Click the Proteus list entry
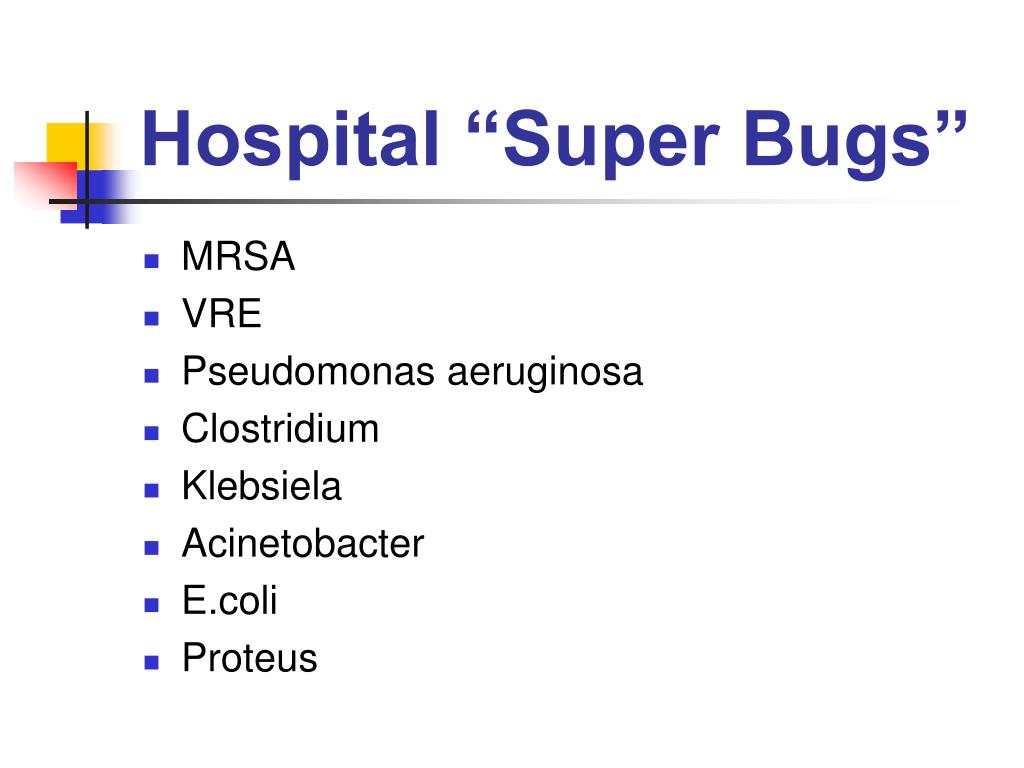This screenshot has width=1024, height=768. pyautogui.click(x=249, y=658)
